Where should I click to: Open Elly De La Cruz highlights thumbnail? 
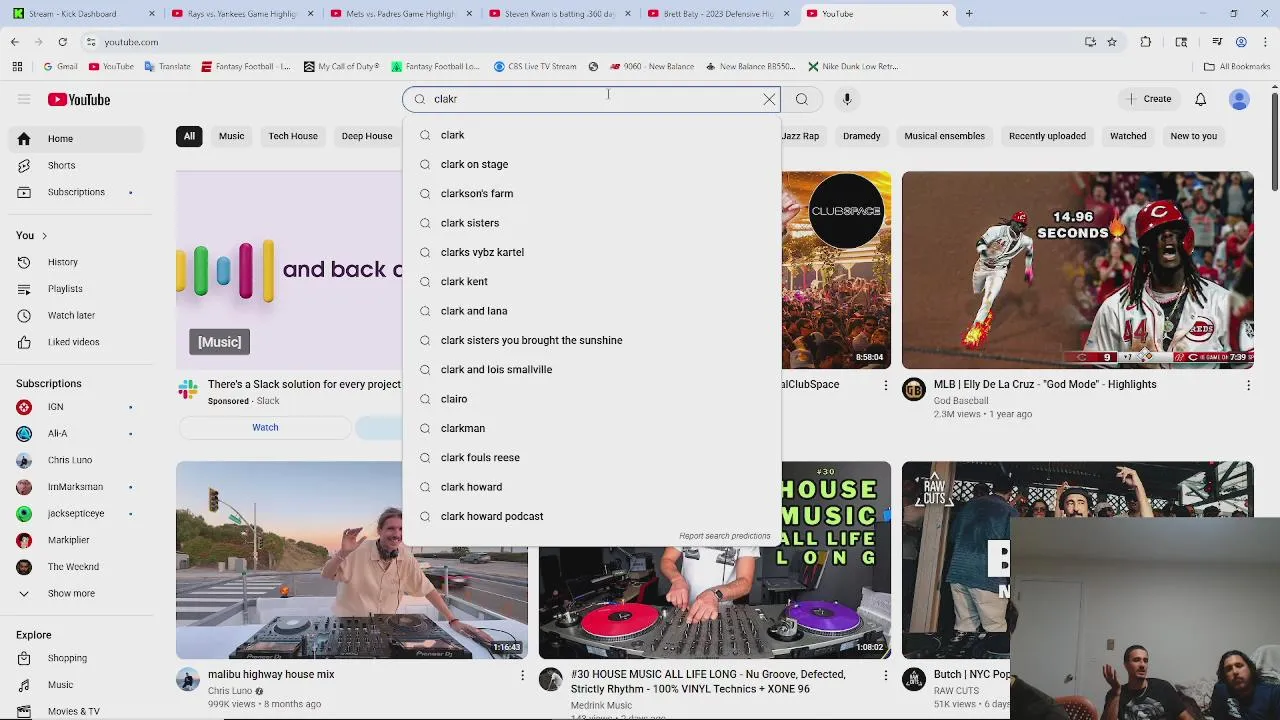tap(1077, 270)
